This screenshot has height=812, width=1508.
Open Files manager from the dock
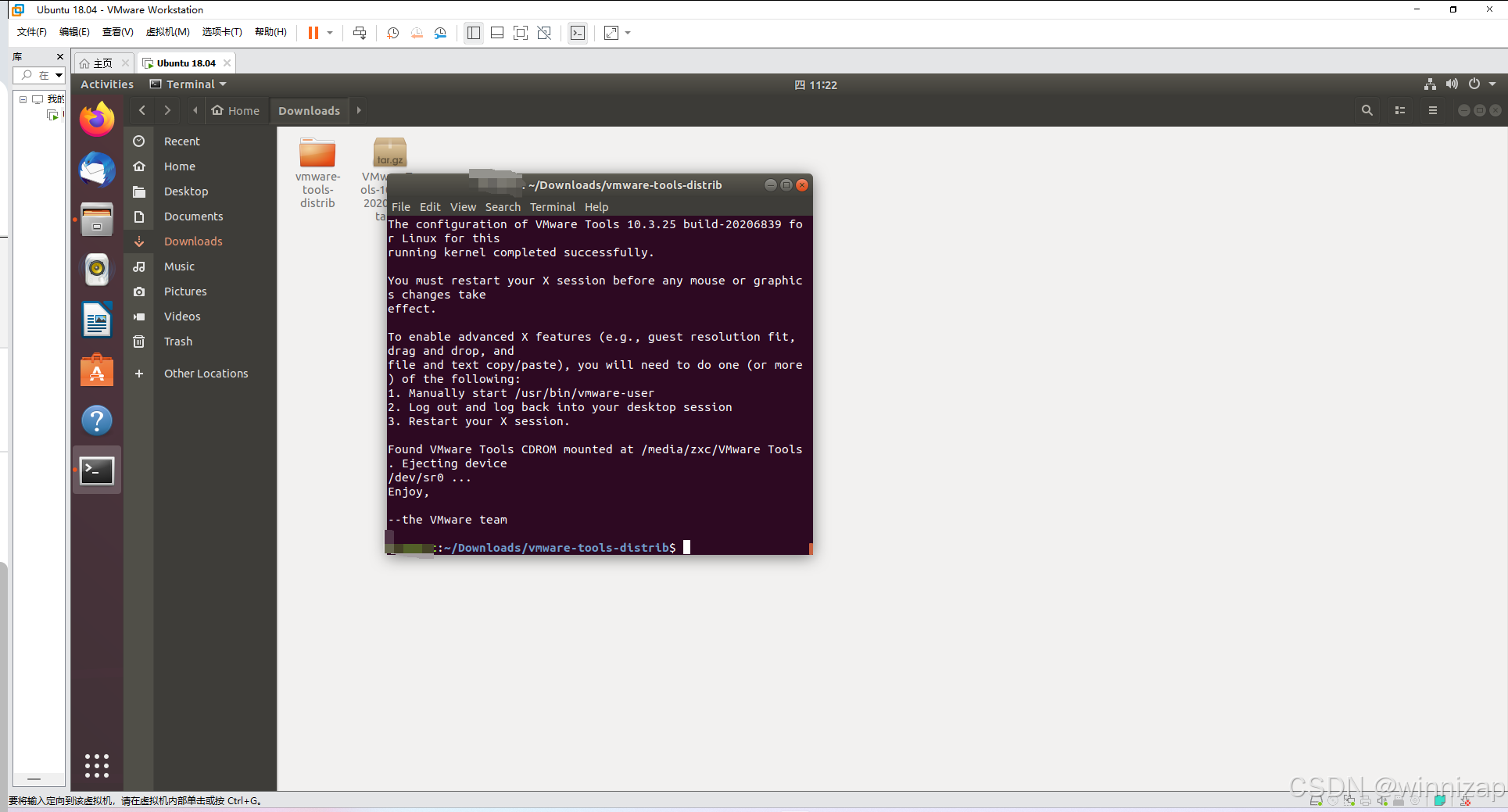coord(97,220)
